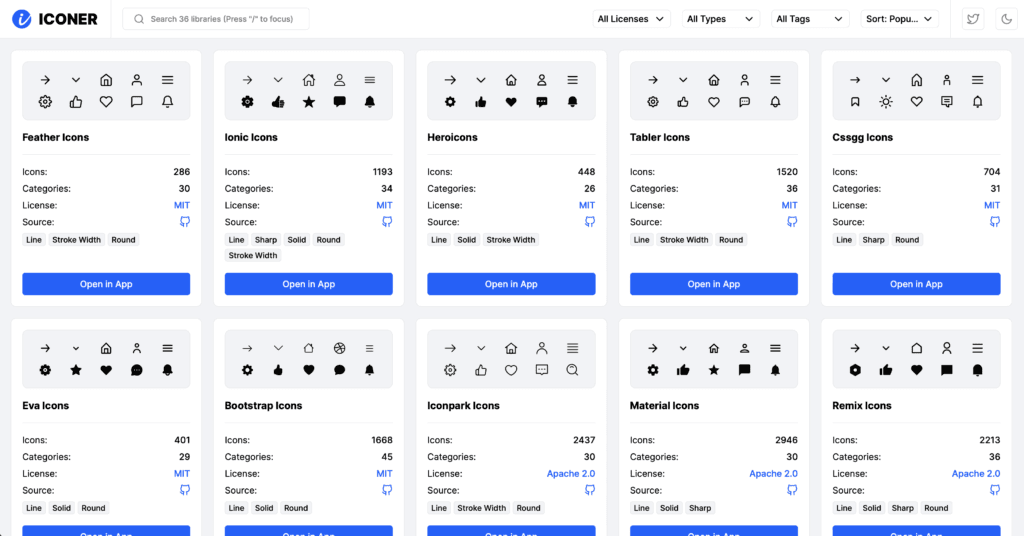Viewport: 1024px width, 536px height.
Task: Focus the library search field
Action: (216, 19)
